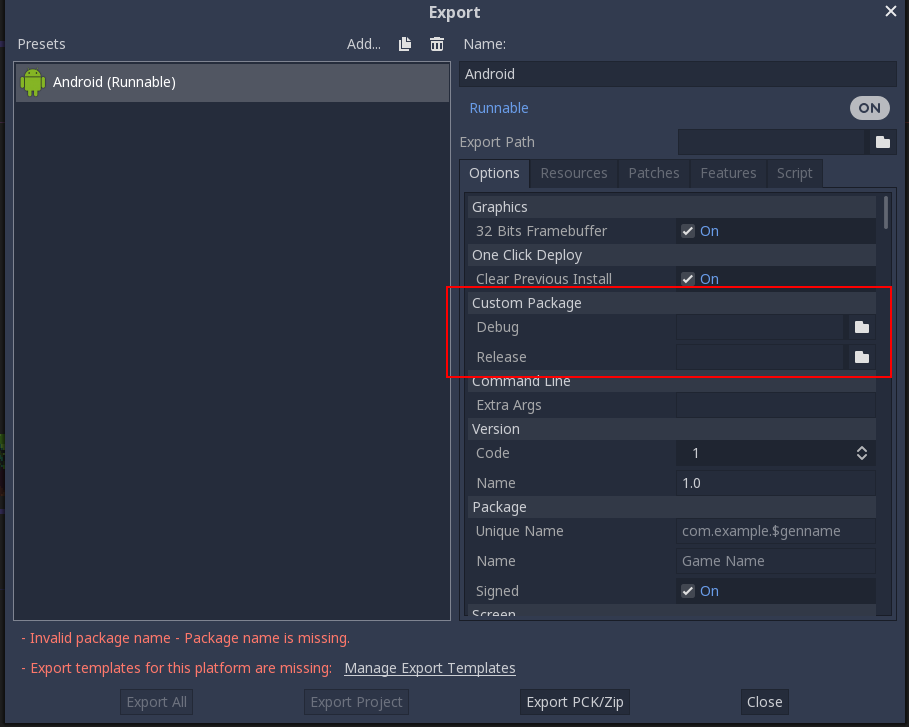Browse for a Debug custom package file
The width and height of the screenshot is (909, 727).
(x=861, y=327)
